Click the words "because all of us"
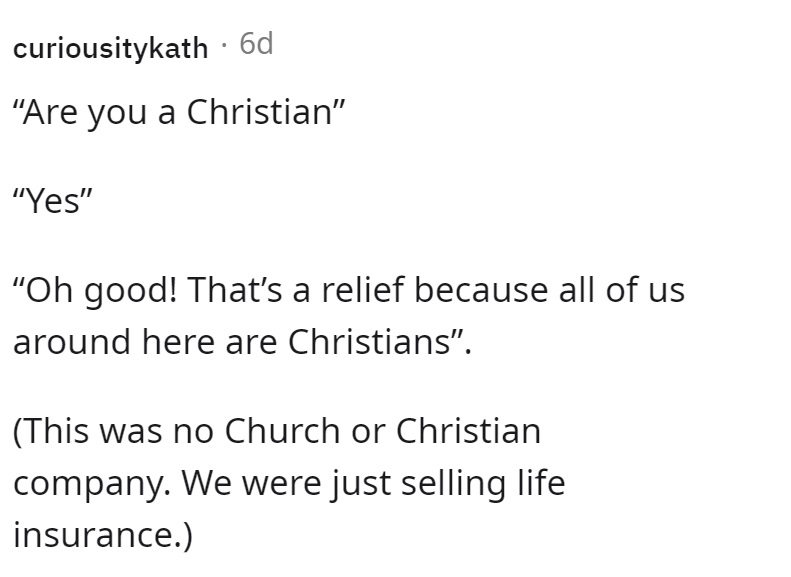This screenshot has width=791, height=577. pyautogui.click(x=550, y=291)
